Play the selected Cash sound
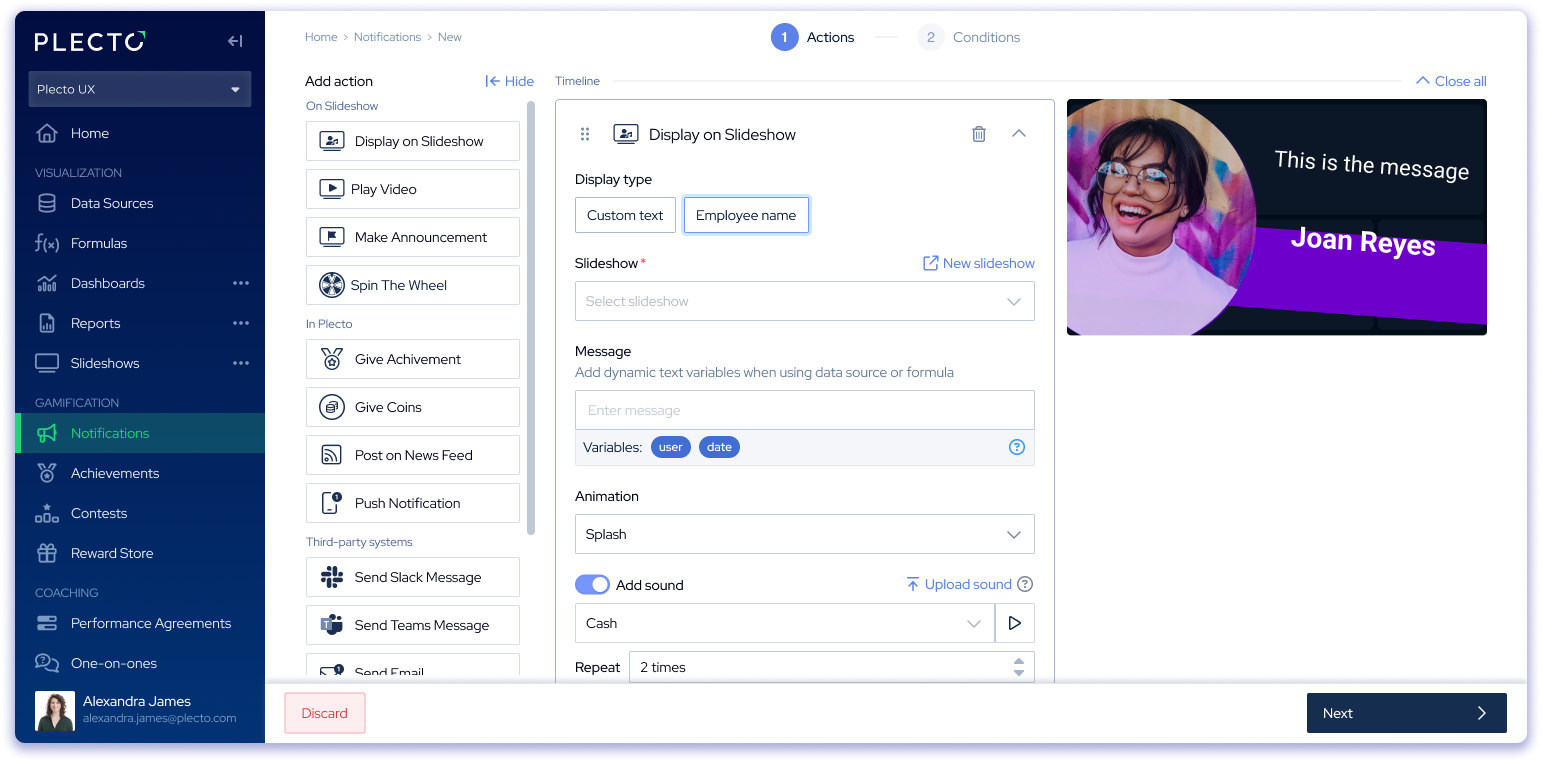Viewport: 1542px width, 762px height. (1014, 623)
